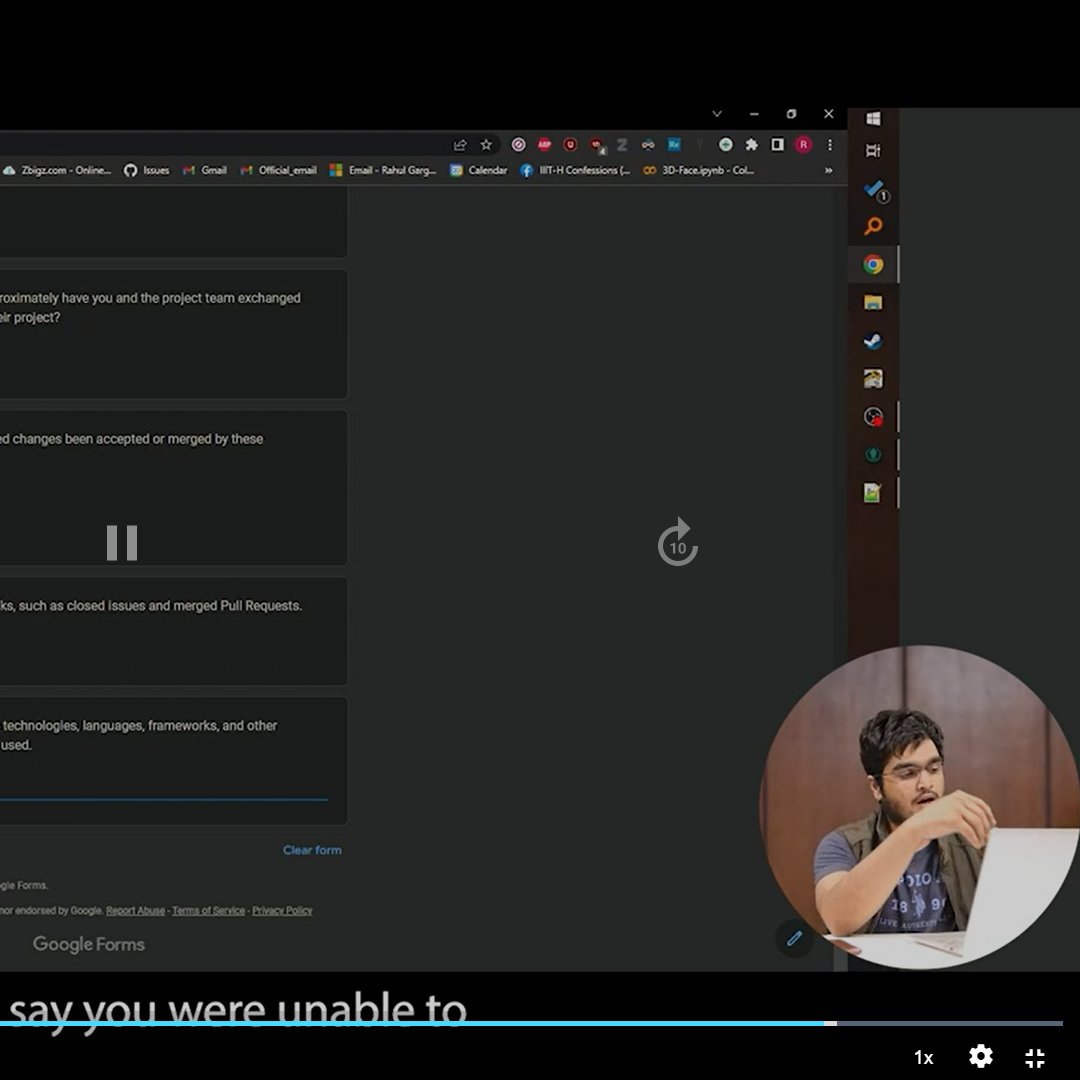Screen dimensions: 1080x1080
Task: Open the Report Abuse link
Action: 135,911
